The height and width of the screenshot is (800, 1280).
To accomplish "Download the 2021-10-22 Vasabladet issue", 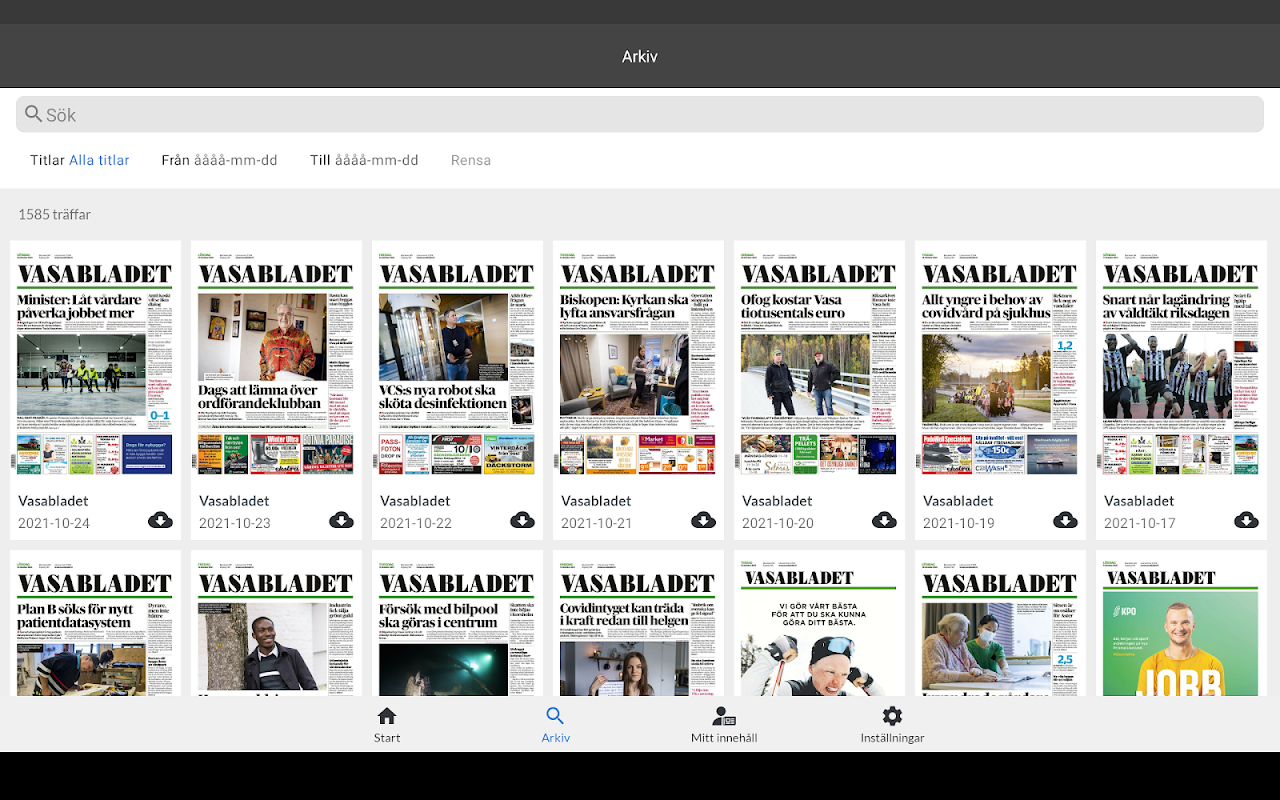I will click(x=522, y=520).
